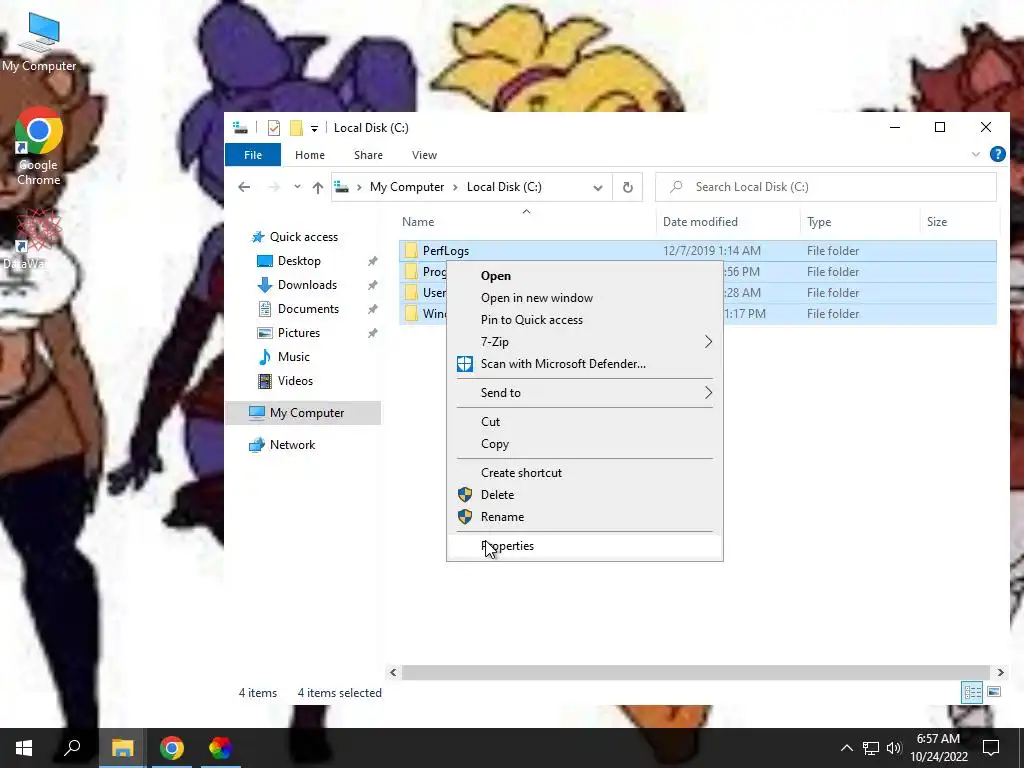Click pin icon next to Downloads
This screenshot has width=1024, height=768.
click(372, 285)
